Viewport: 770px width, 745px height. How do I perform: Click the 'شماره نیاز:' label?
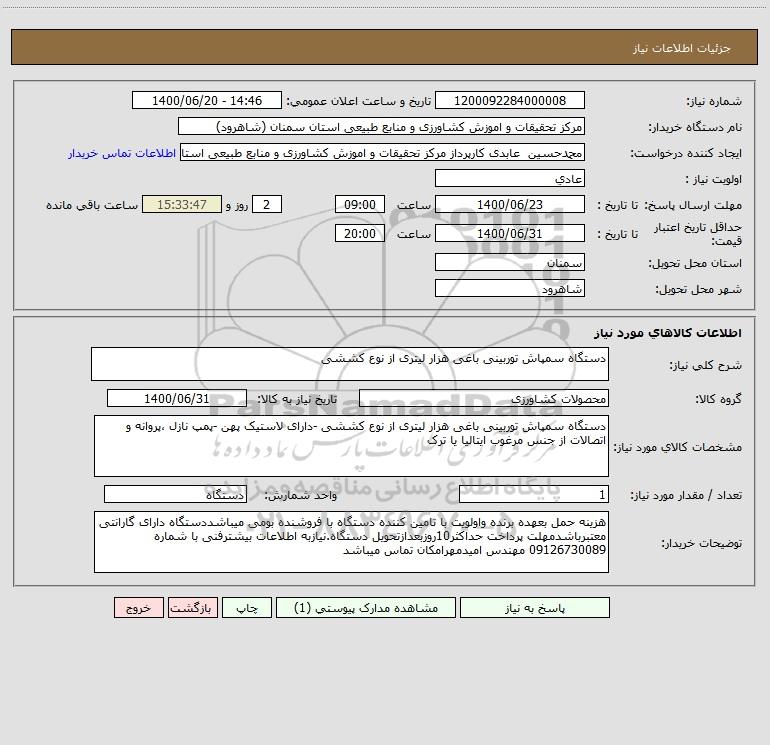point(714,101)
